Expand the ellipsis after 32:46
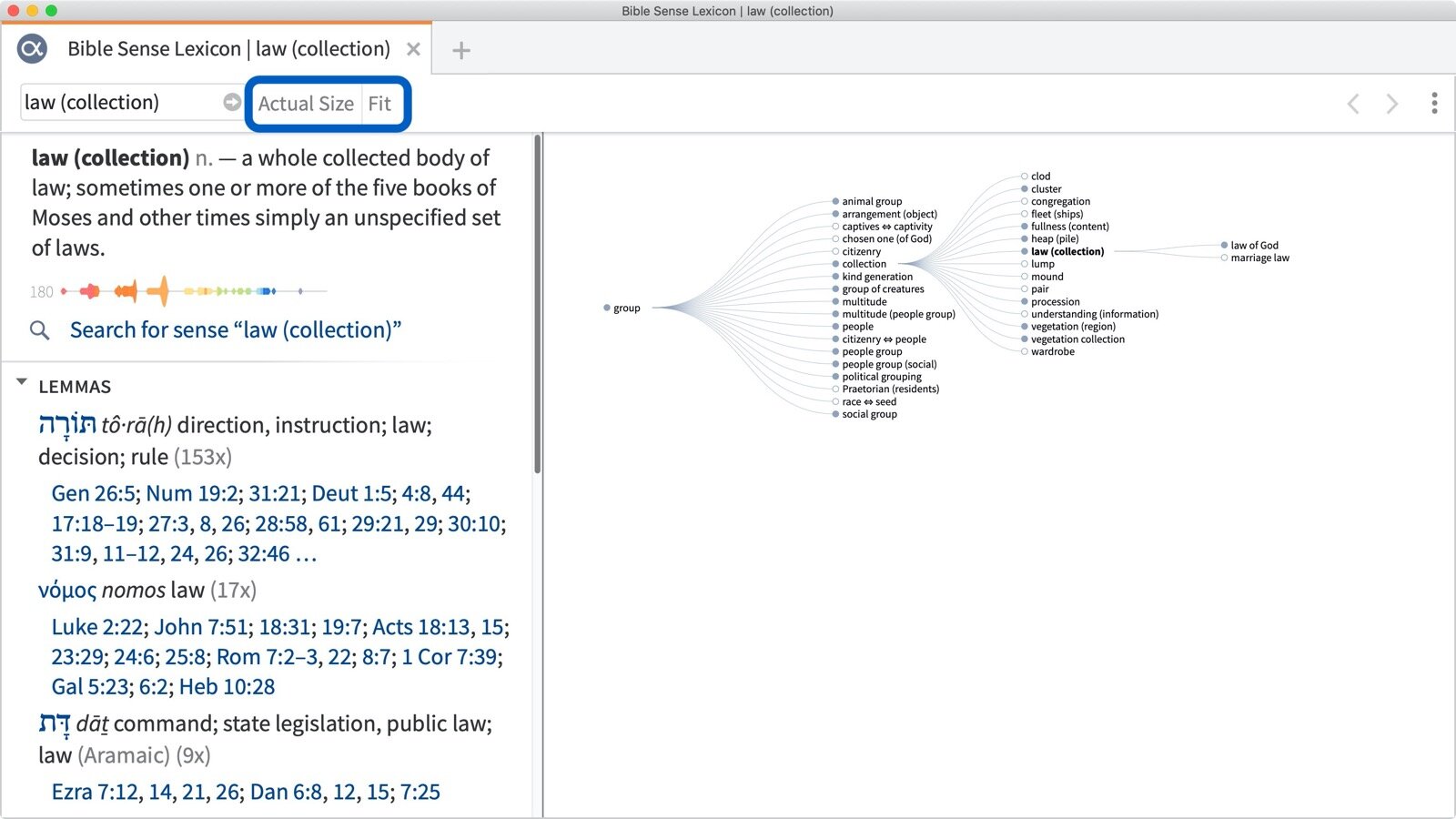 (x=307, y=554)
